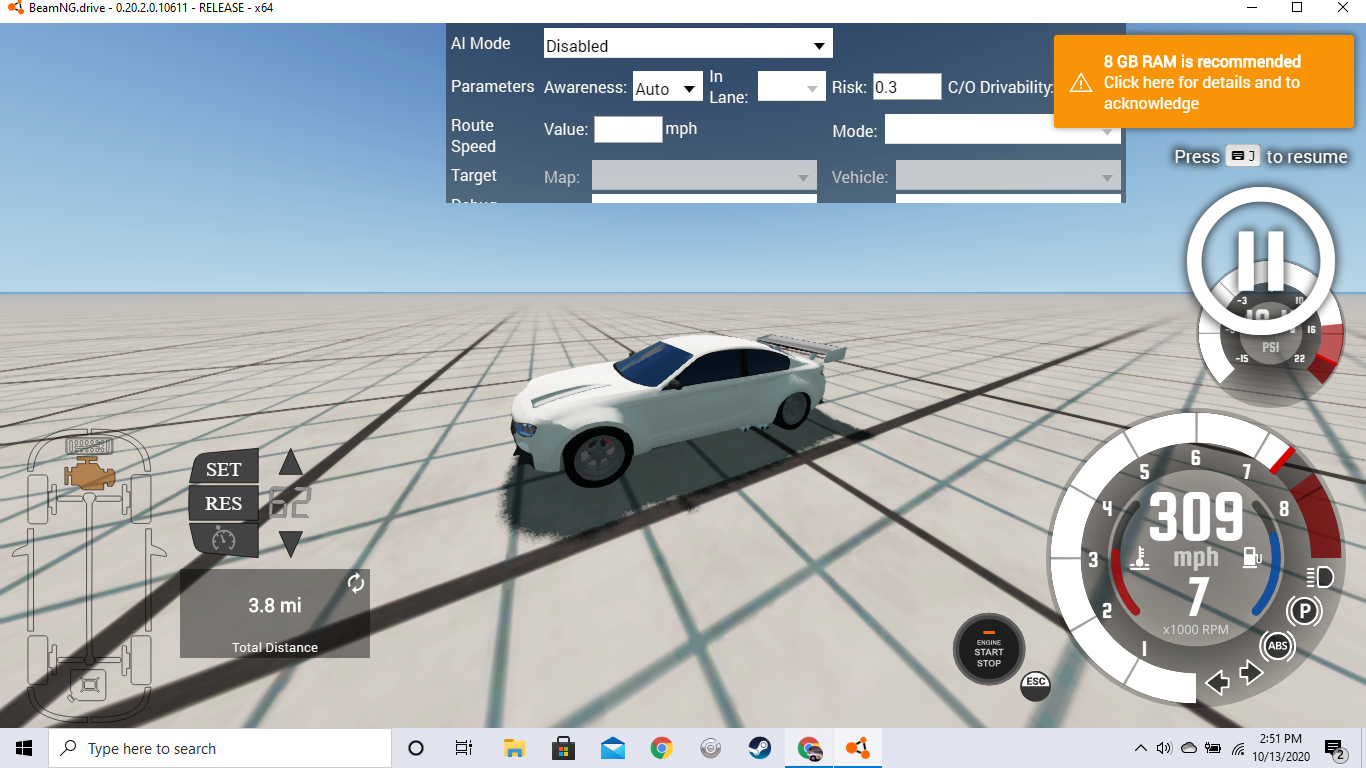Open the Windows Start menu

pyautogui.click(x=24, y=748)
